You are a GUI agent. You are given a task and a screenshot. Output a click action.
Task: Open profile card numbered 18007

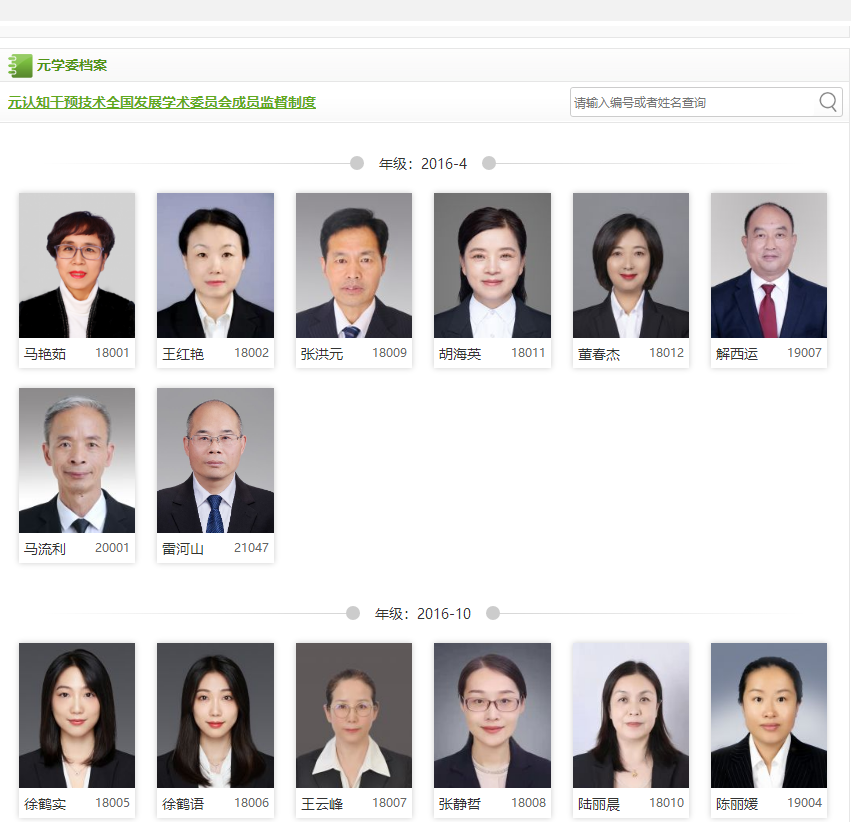[354, 730]
